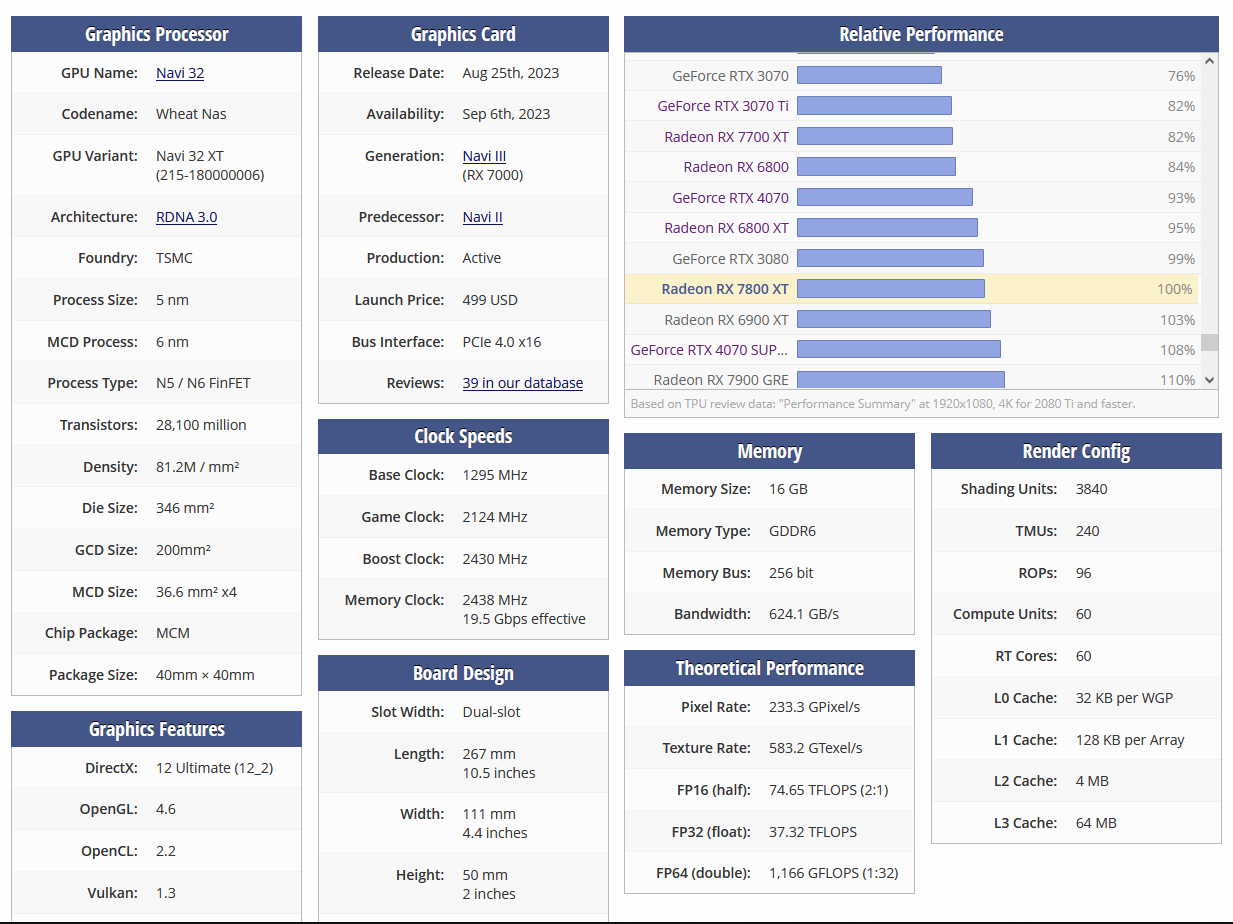Screen dimensions: 1233x924
Task: Click the Radeon RX 7800 XT 100% bar
Action: point(891,289)
